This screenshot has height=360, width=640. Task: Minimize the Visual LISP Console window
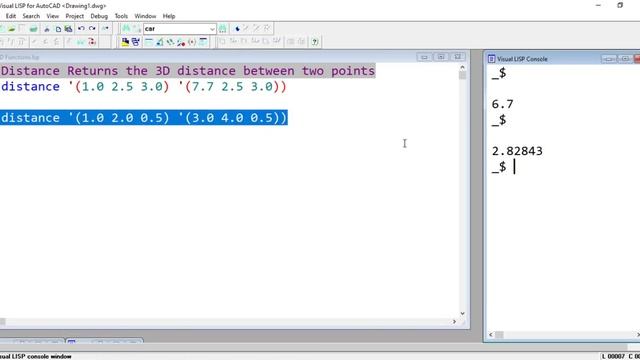tap(609, 59)
